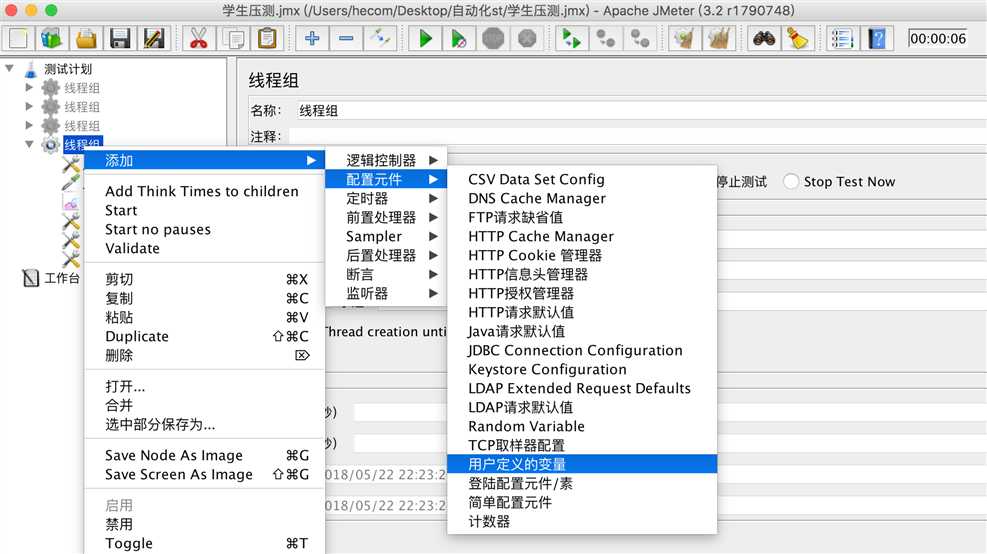Open the 前置处理器 submenu
Image resolution: width=987 pixels, height=554 pixels.
[x=386, y=217]
